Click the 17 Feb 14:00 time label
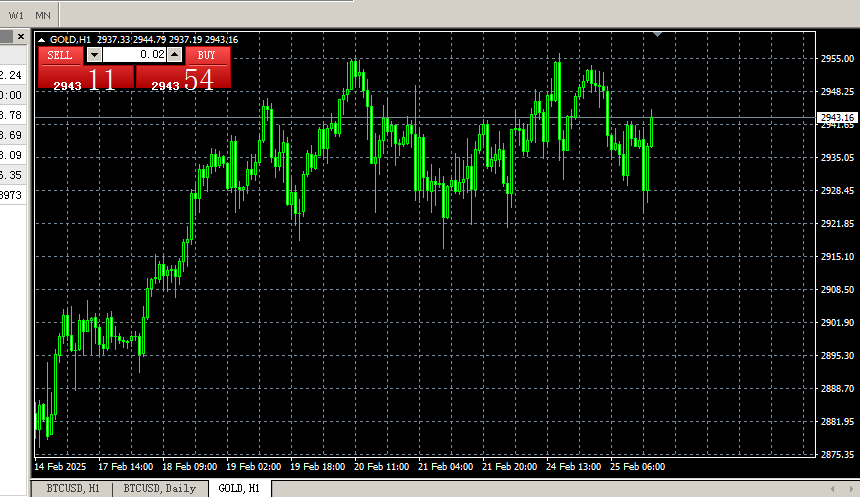Screen dimensions: 860x497 126,467
